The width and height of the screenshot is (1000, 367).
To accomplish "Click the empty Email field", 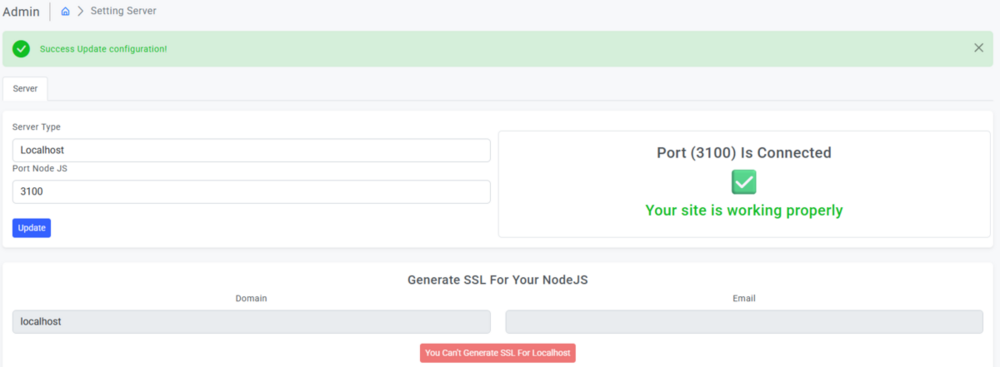I will [x=744, y=322].
